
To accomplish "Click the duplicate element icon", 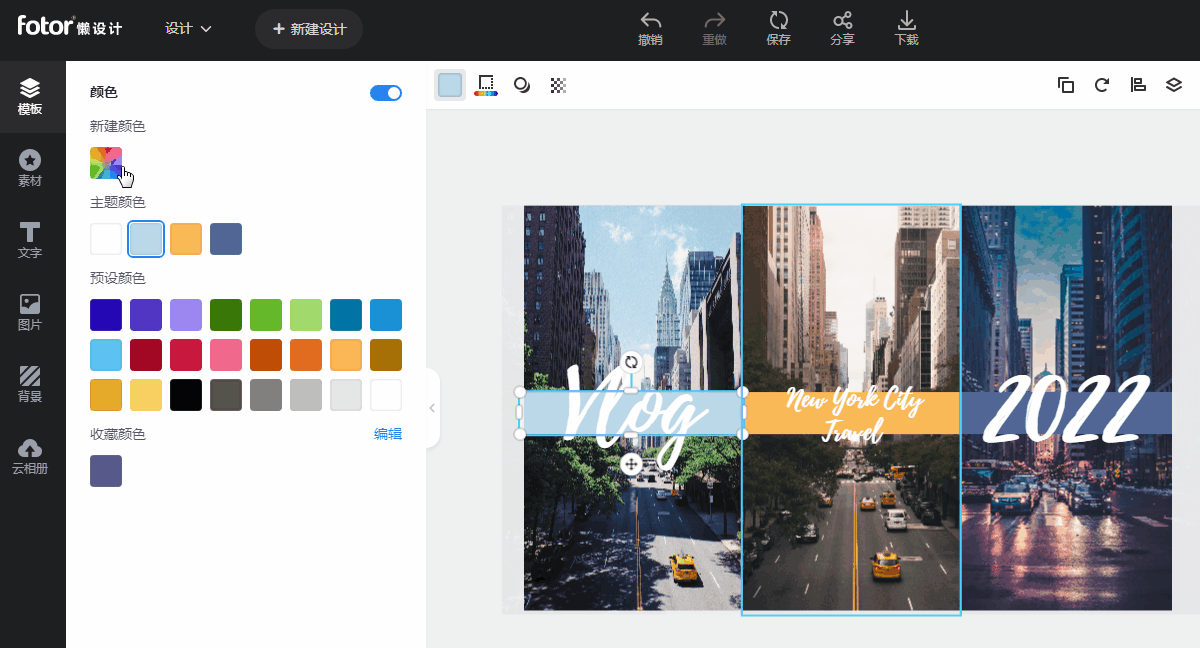I will [x=1066, y=85].
